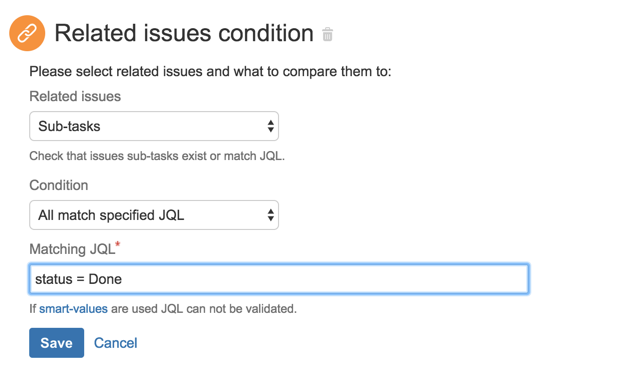Click the 'status = Done' query text

click(79, 279)
